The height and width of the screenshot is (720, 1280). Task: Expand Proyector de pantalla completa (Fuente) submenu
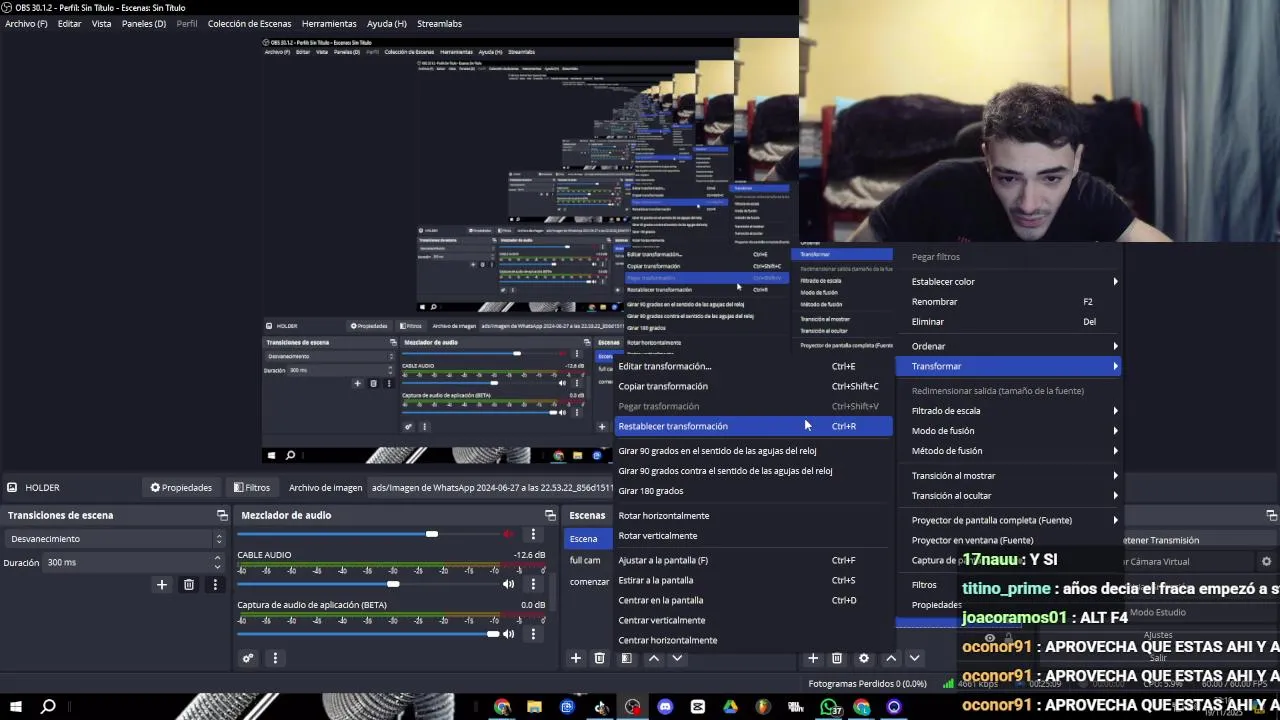[x=1008, y=520]
